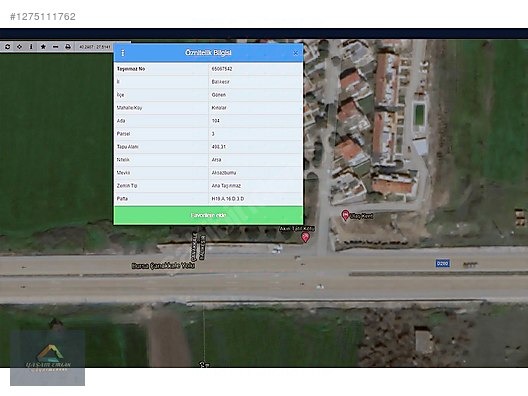Select the Taşınmaz No value 65067542
The height and width of the screenshot is (396, 528).
coord(222,69)
